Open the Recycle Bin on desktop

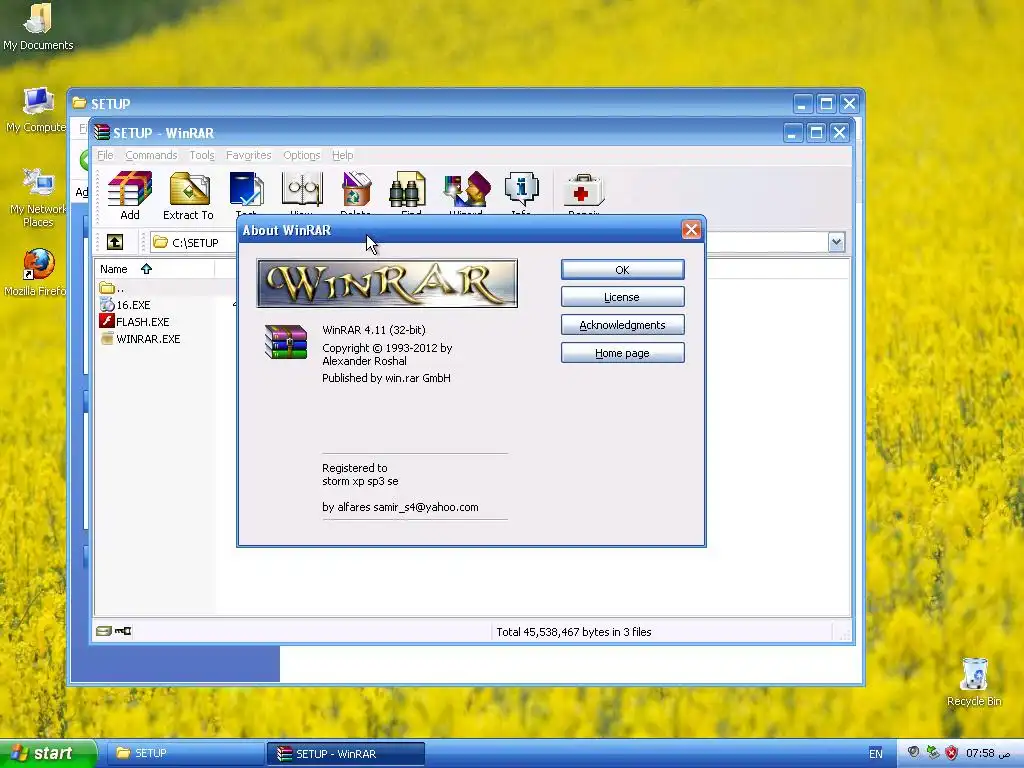point(974,682)
